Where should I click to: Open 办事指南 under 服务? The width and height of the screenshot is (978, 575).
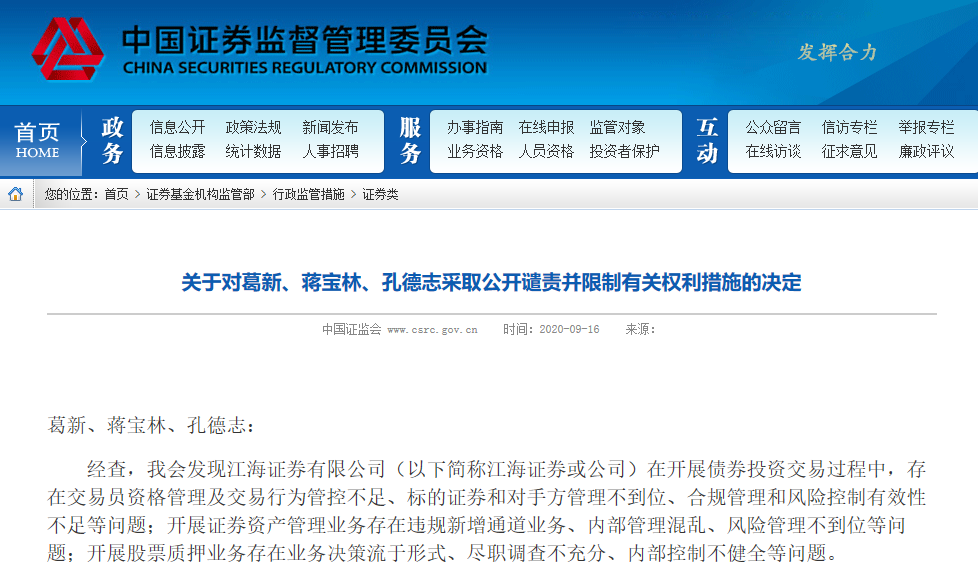[474, 128]
